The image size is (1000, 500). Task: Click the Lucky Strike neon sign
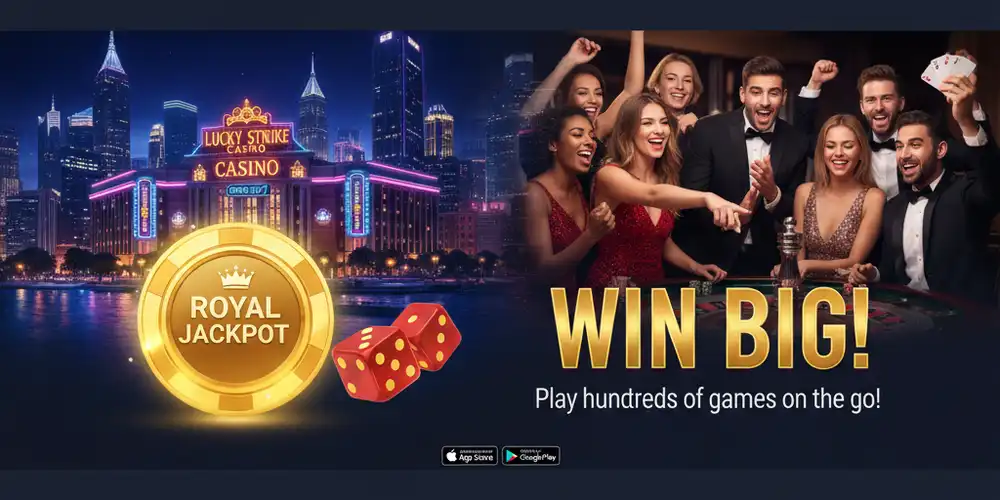pyautogui.click(x=246, y=140)
